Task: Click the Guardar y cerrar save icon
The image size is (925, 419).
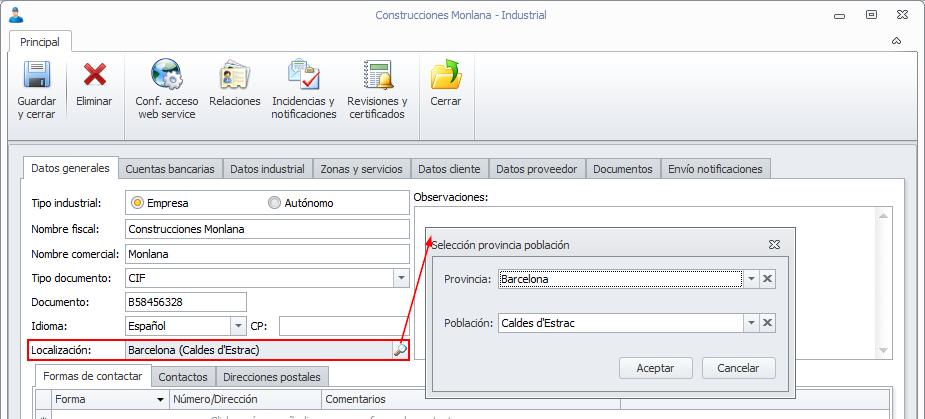Action: (37, 76)
